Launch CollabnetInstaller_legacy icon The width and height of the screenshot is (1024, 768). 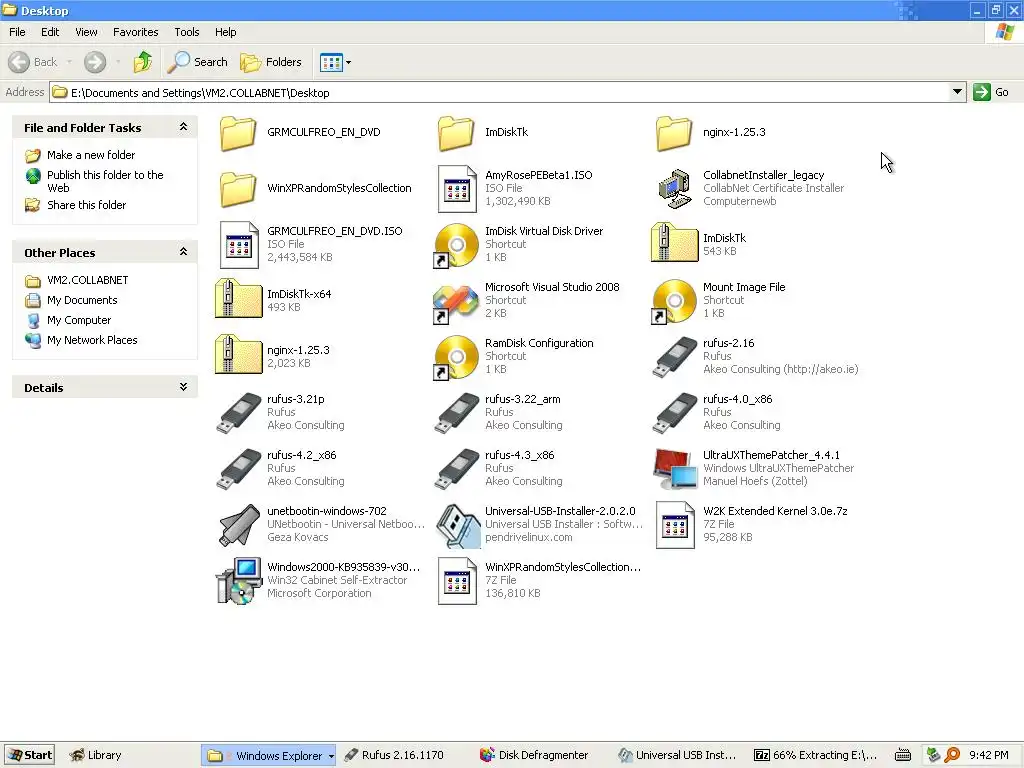click(x=674, y=189)
